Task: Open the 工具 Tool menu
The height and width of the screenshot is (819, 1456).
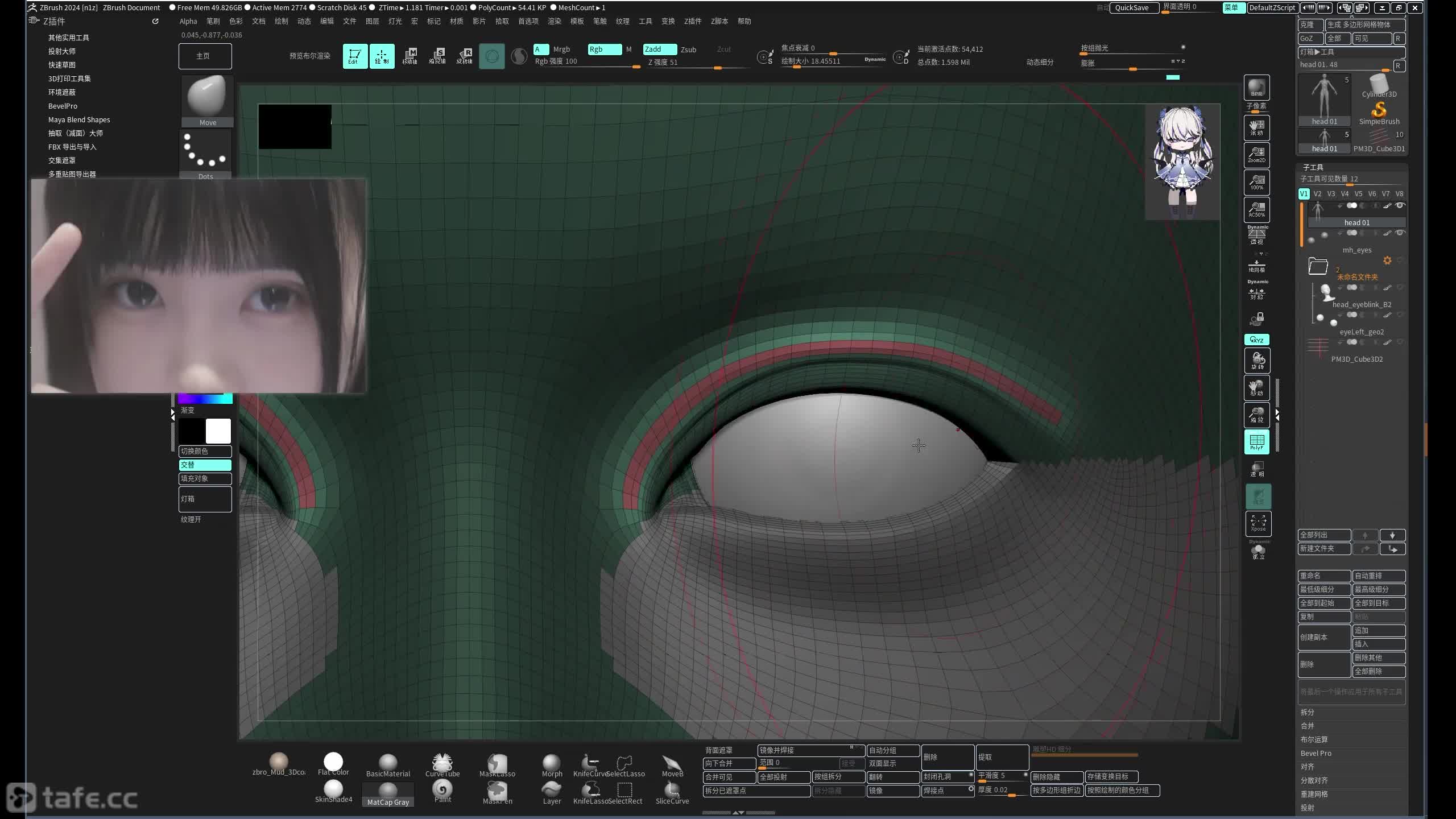Action: (645, 21)
